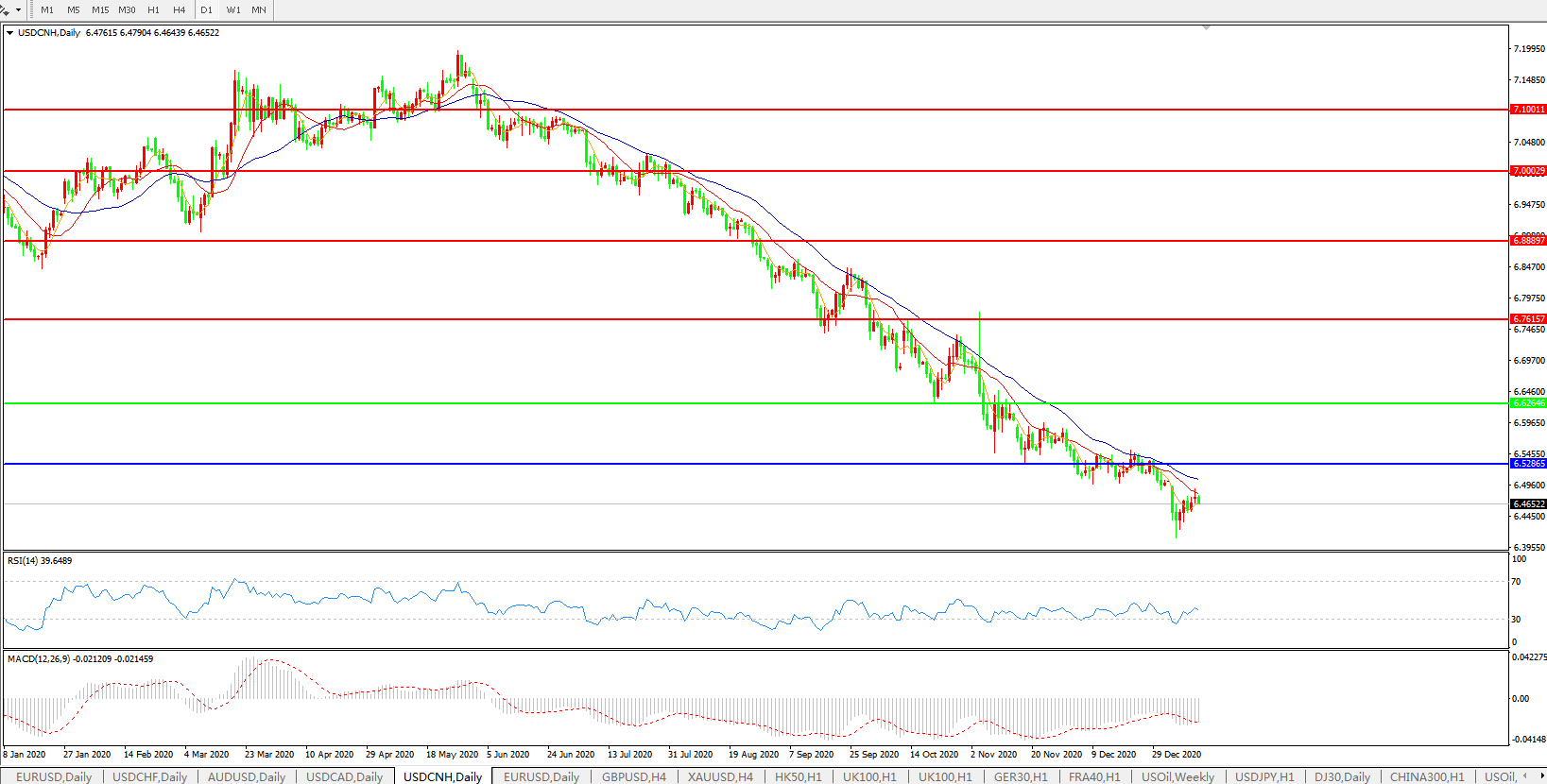1547x784 pixels.
Task: Select the DJ30,Daily chart tab
Action: pyautogui.click(x=1342, y=776)
